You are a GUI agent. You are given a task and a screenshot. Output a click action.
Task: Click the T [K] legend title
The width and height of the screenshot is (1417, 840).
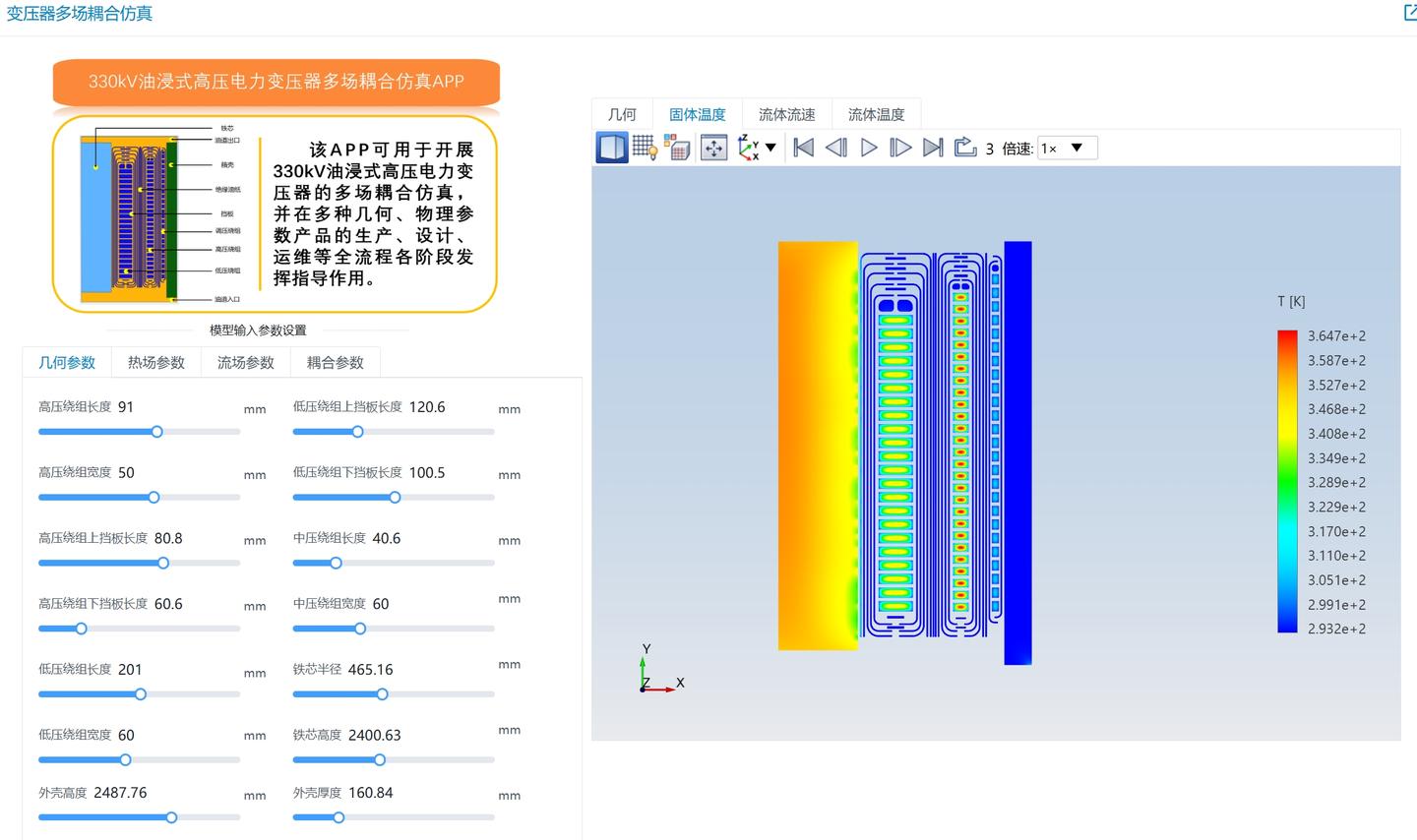coord(1291,302)
